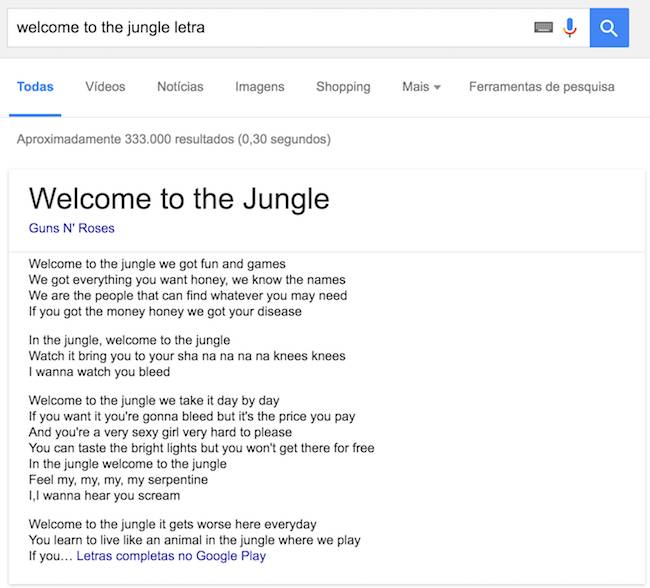Image resolution: width=650 pixels, height=588 pixels.
Task: Click the Aproximadamente 333.000 resultados text
Action: pyautogui.click(x=174, y=139)
